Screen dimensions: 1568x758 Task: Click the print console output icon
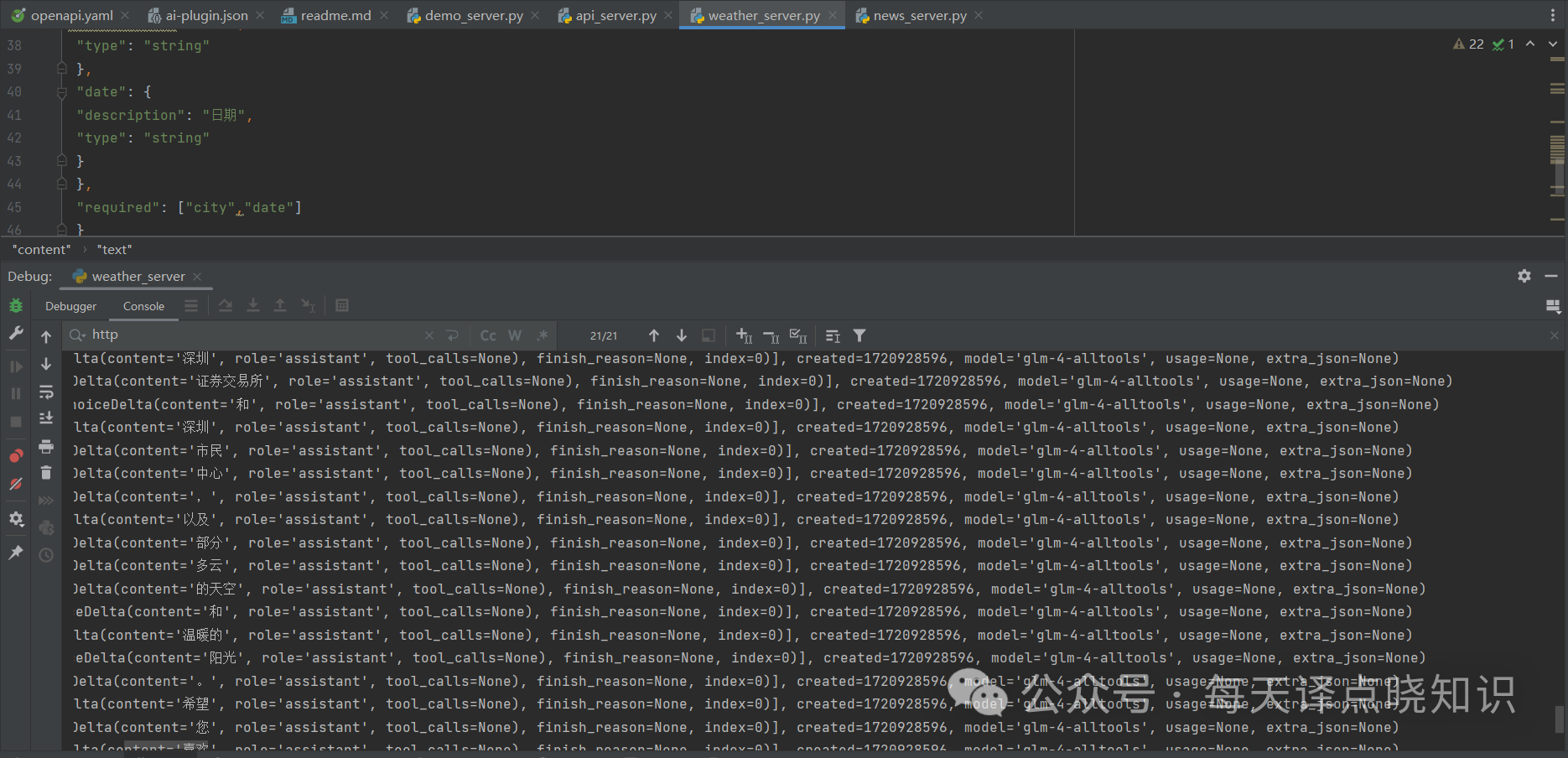coord(46,446)
